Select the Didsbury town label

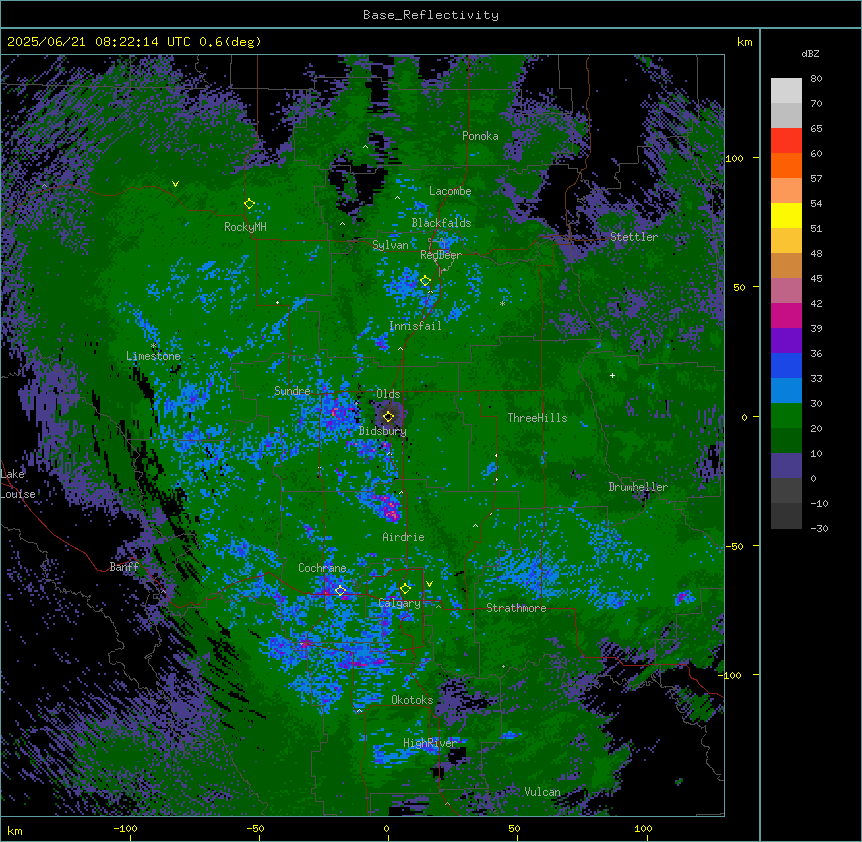pyautogui.click(x=383, y=431)
